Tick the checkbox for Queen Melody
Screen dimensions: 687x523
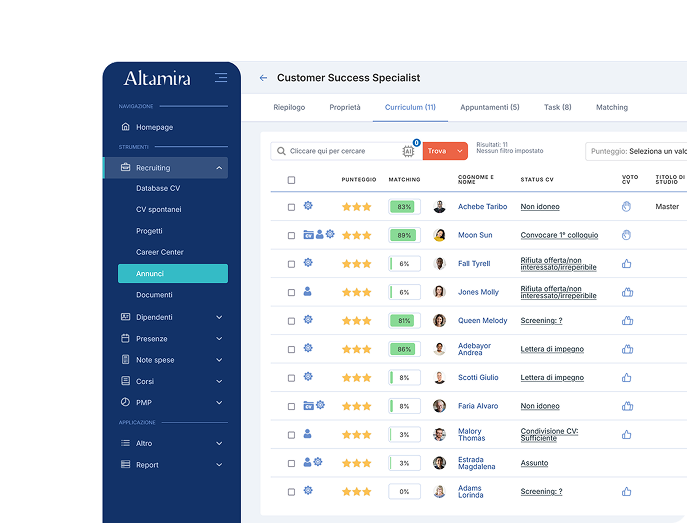291,321
